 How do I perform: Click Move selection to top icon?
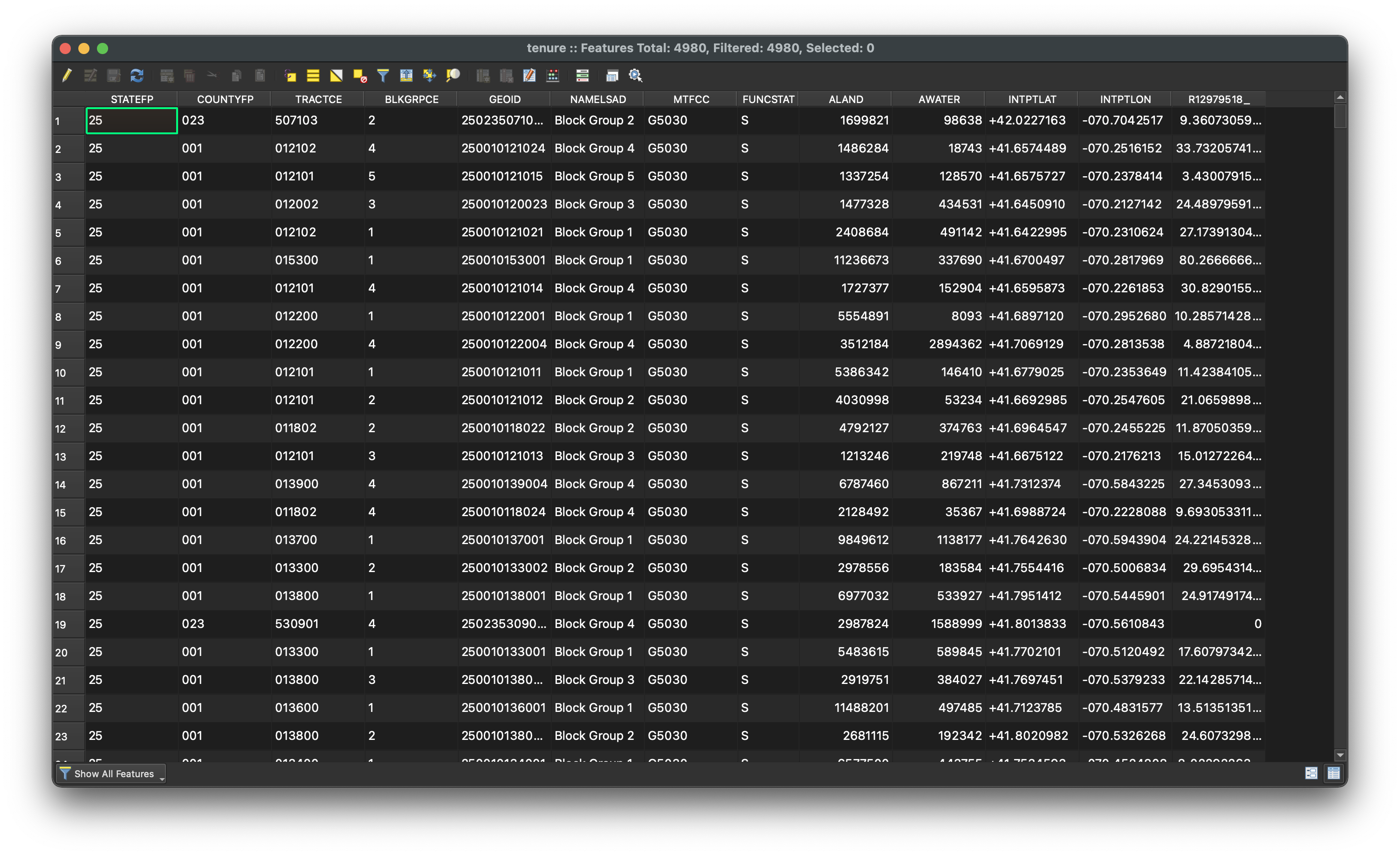point(406,75)
